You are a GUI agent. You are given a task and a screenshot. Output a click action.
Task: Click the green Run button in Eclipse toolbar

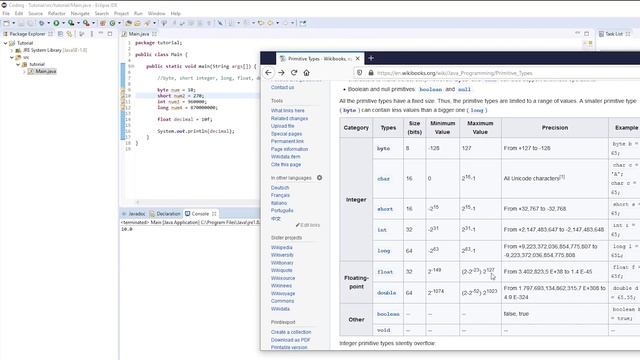tap(56, 23)
